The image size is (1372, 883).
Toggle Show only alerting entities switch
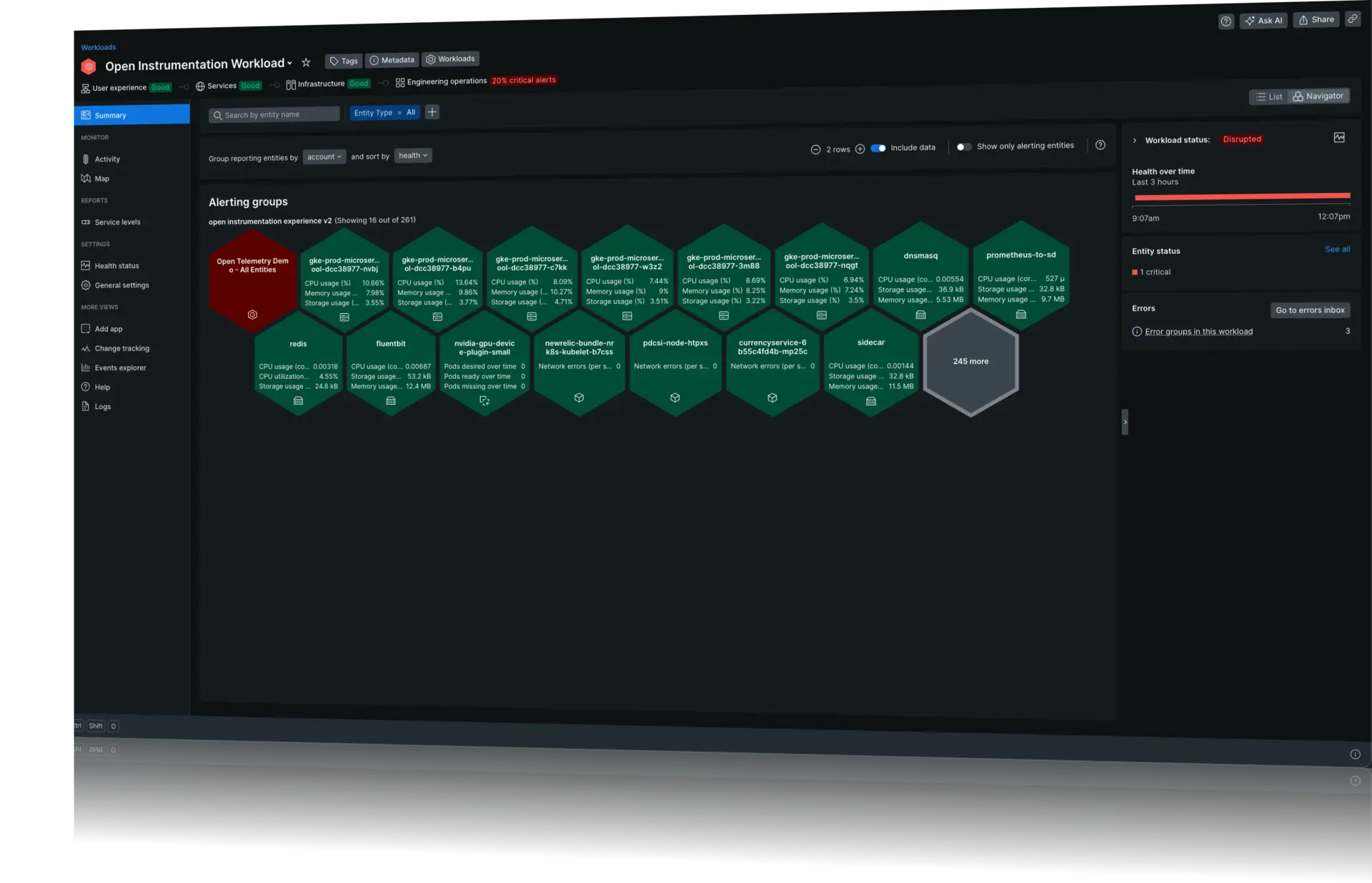[963, 146]
